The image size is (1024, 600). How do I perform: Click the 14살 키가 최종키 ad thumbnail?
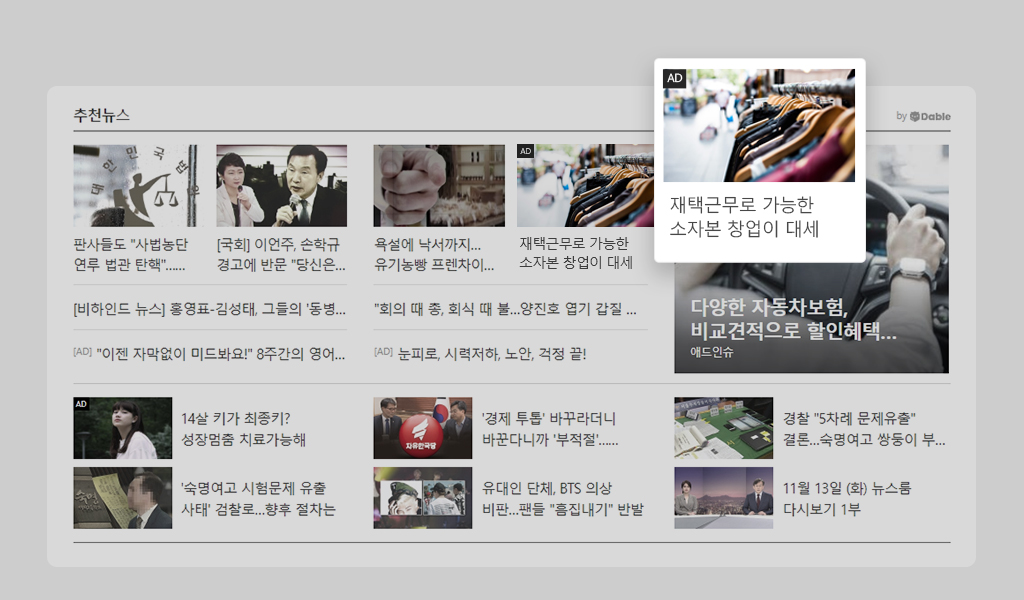coord(123,428)
